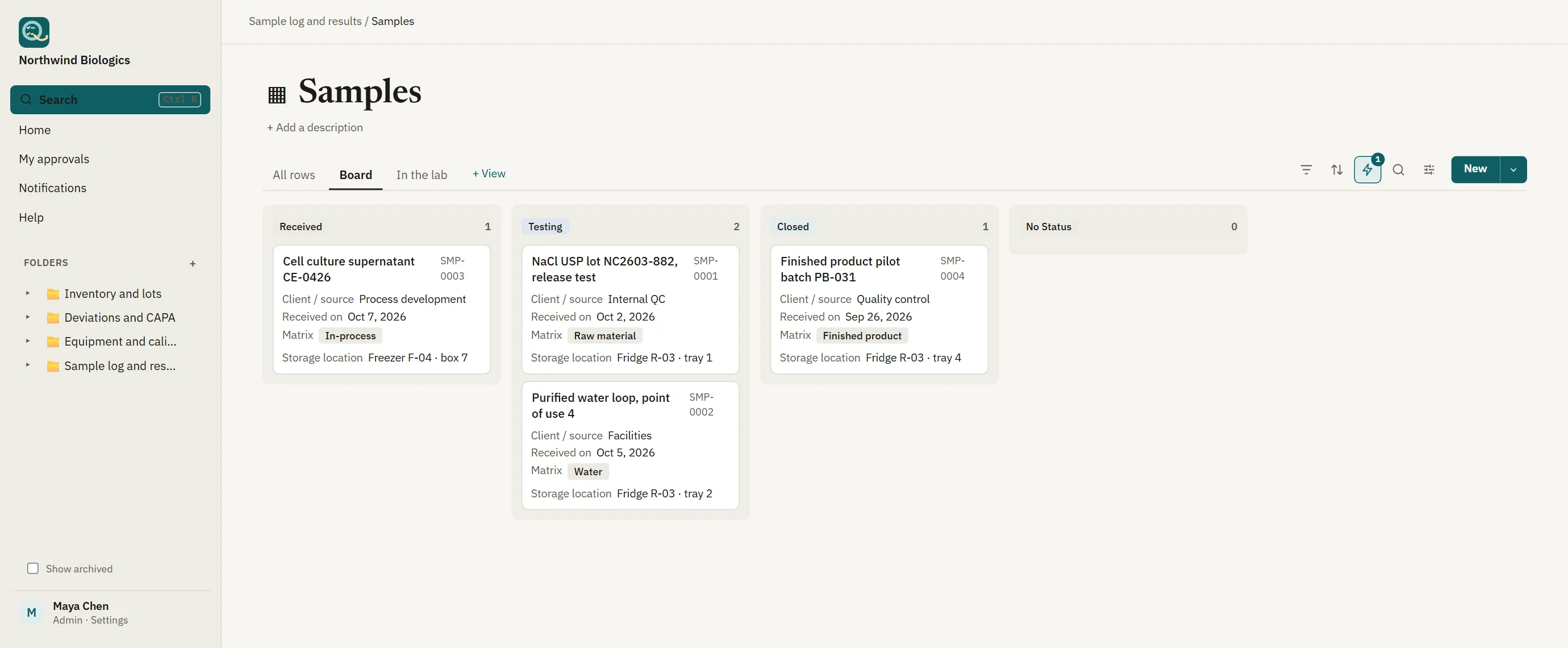This screenshot has height=648, width=1568.
Task: Click the Received column header label
Action: [301, 227]
